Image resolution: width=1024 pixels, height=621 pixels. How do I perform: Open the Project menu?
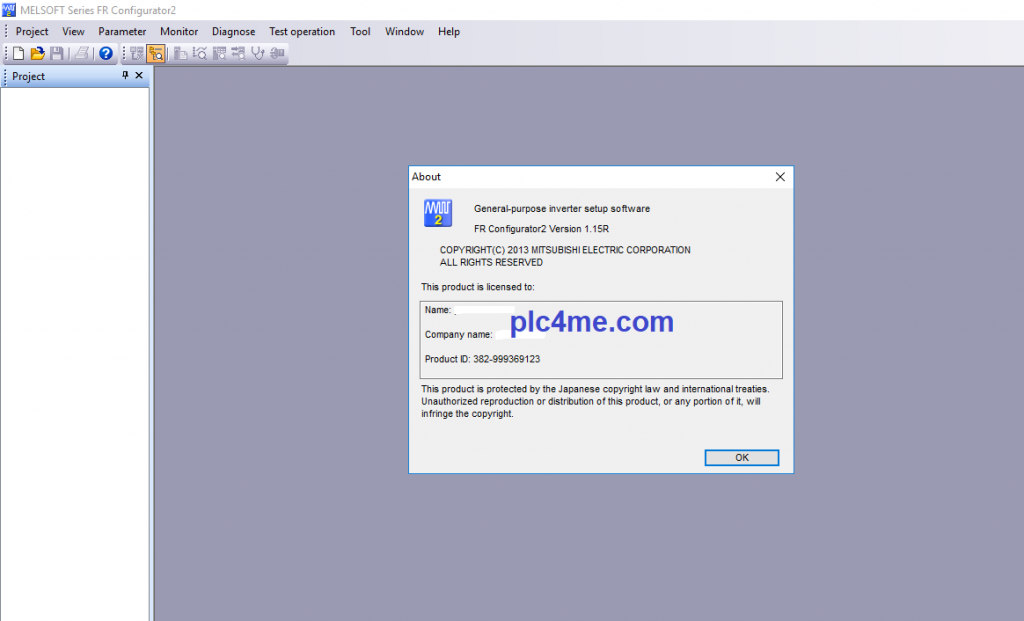click(x=32, y=31)
